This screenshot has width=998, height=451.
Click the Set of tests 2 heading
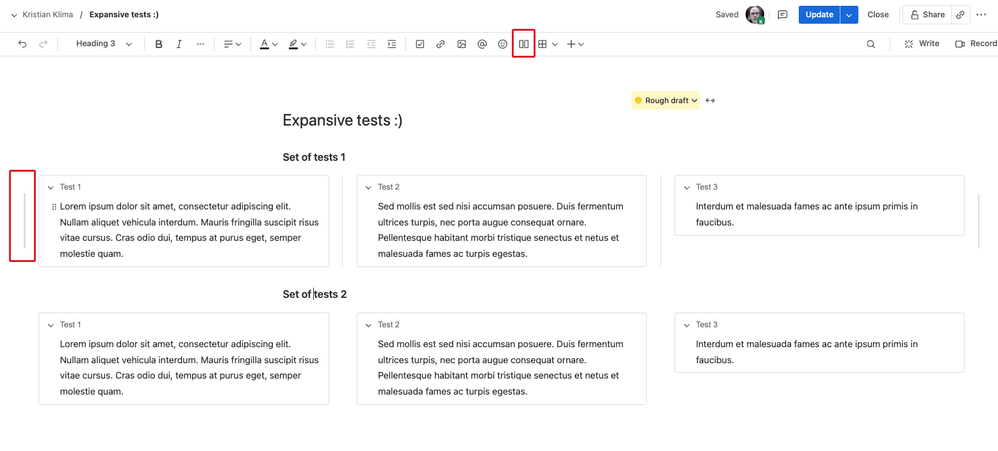(314, 295)
